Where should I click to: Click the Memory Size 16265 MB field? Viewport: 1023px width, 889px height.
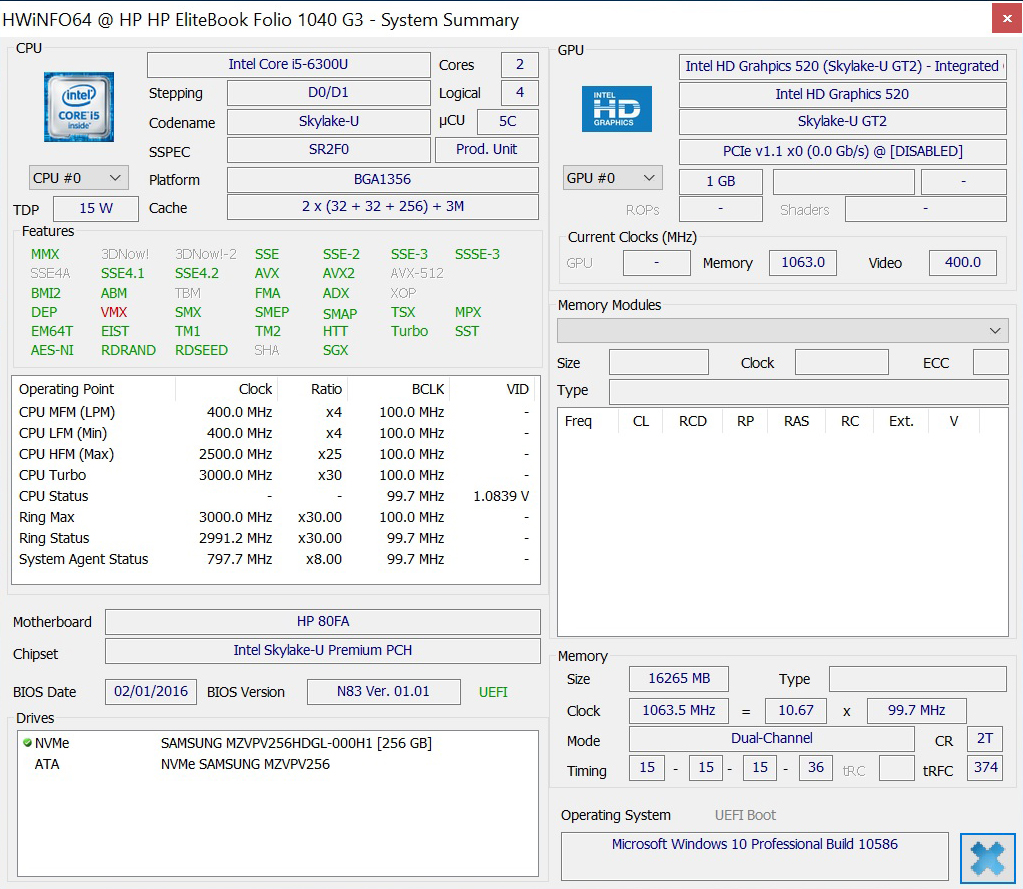tap(679, 679)
